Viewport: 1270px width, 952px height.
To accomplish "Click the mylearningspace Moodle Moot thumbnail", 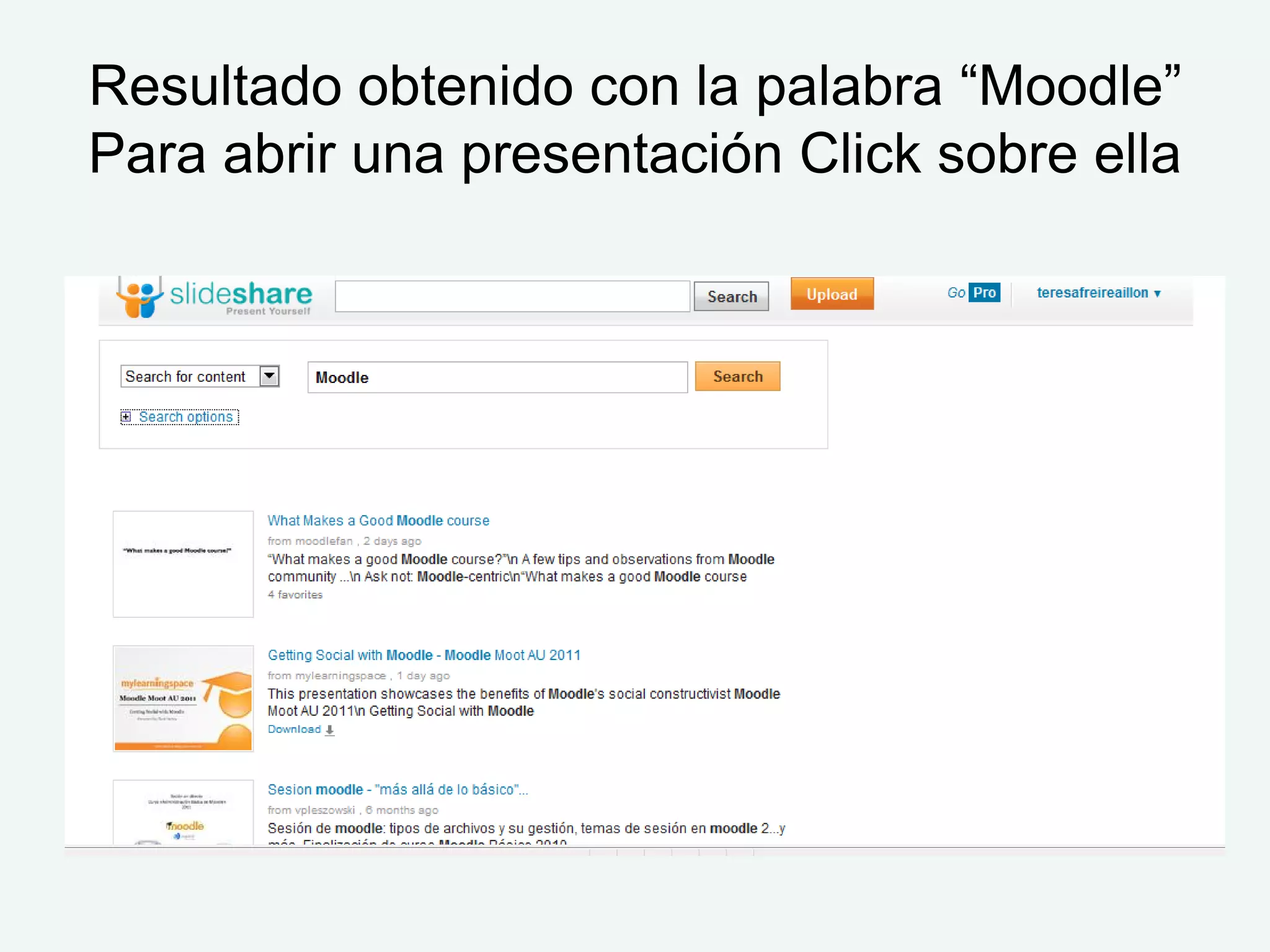I will [x=183, y=699].
